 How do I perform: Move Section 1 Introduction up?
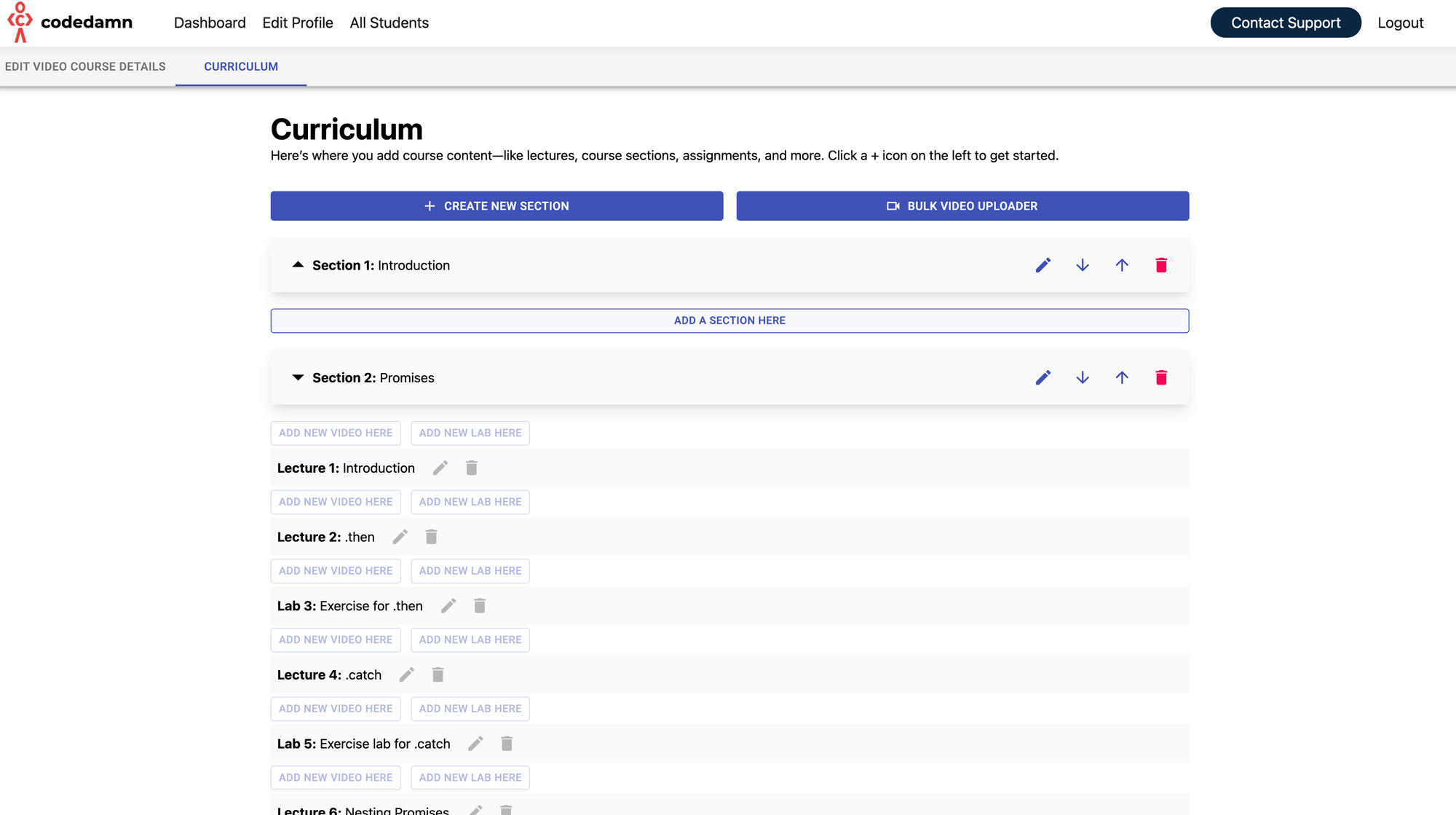(1122, 265)
